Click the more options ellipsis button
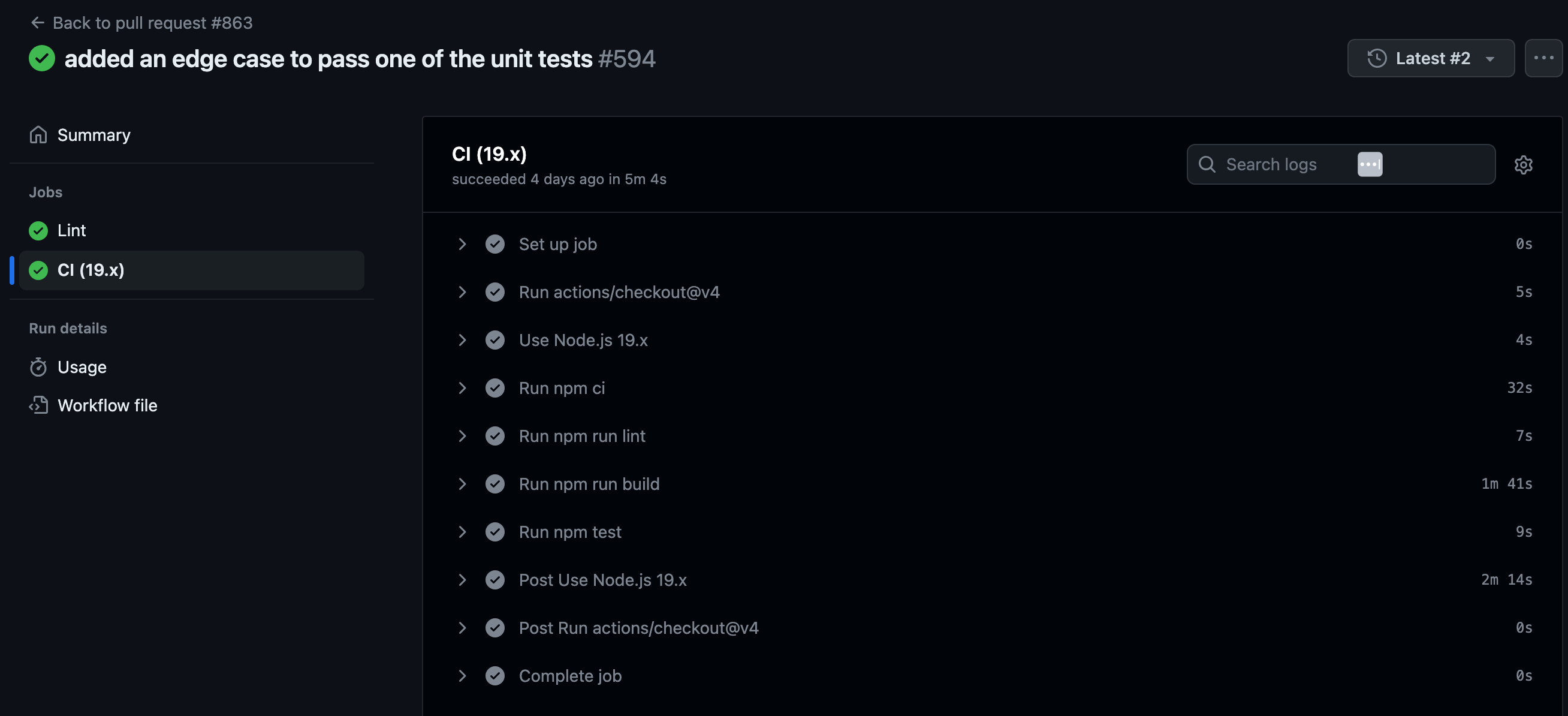The height and width of the screenshot is (716, 1568). (x=1543, y=58)
